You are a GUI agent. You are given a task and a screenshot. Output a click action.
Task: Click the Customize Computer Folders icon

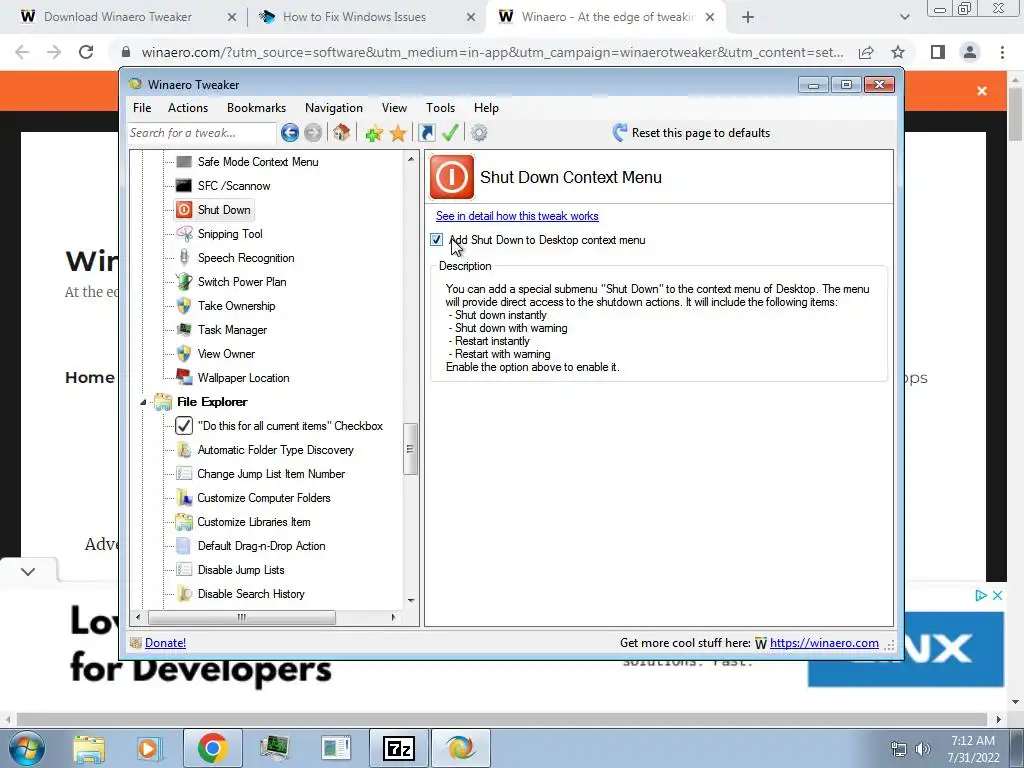tap(184, 498)
